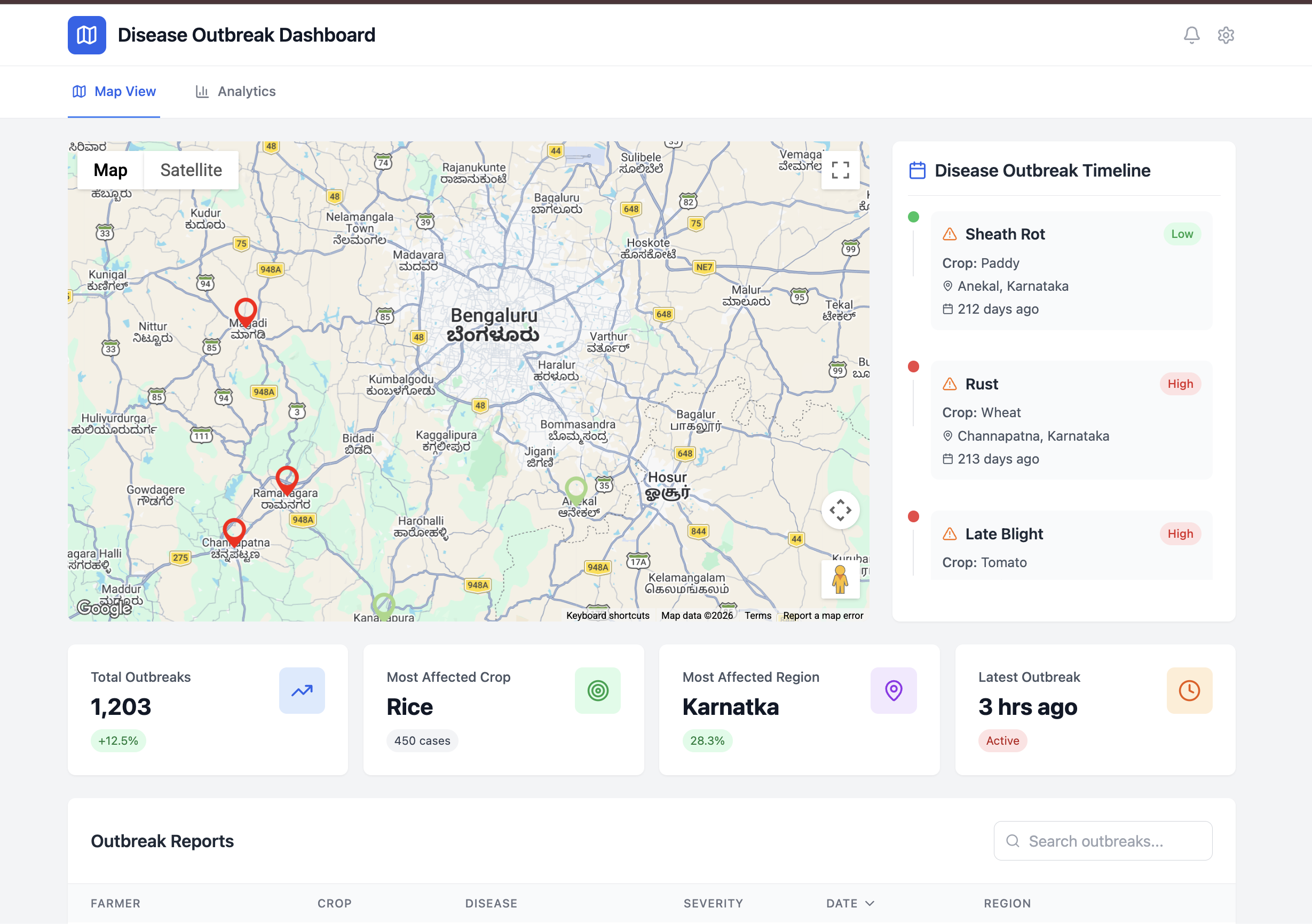Open the Analytics tab
This screenshot has width=1312, height=924.
[x=235, y=91]
